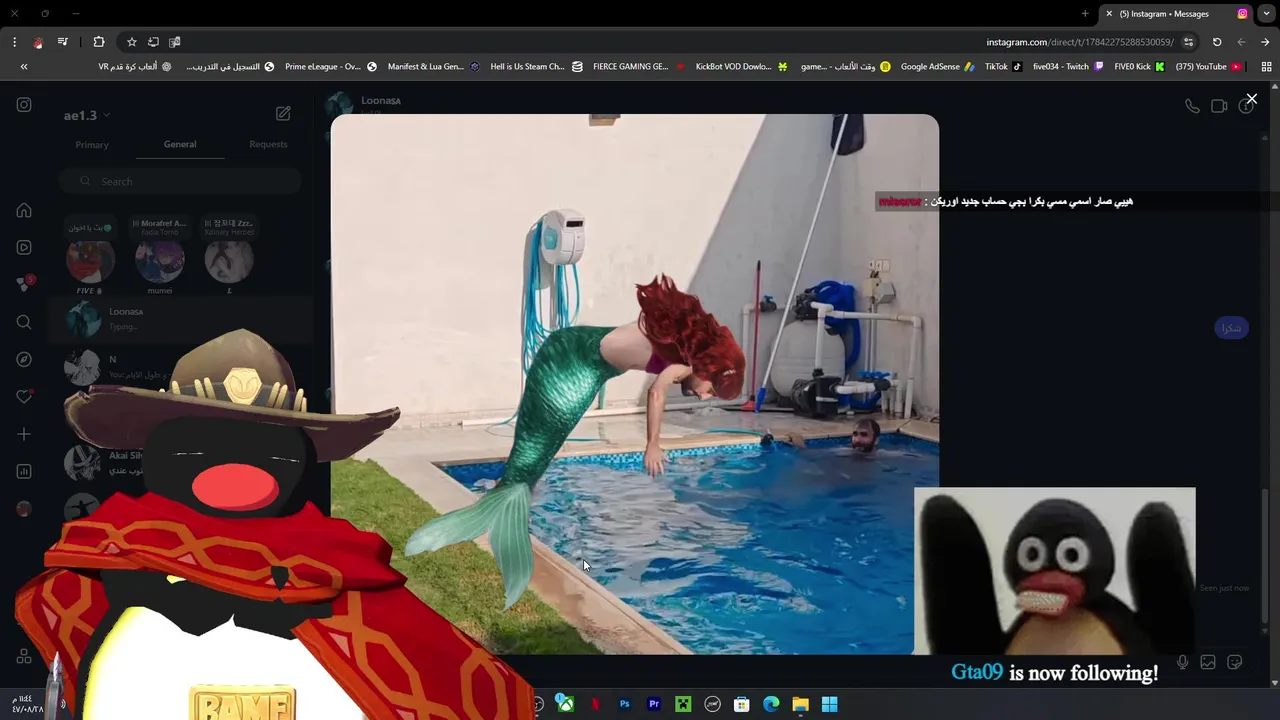Viewport: 1280px width, 720px height.
Task: Open the Xbox app from the taskbar
Action: (x=566, y=704)
